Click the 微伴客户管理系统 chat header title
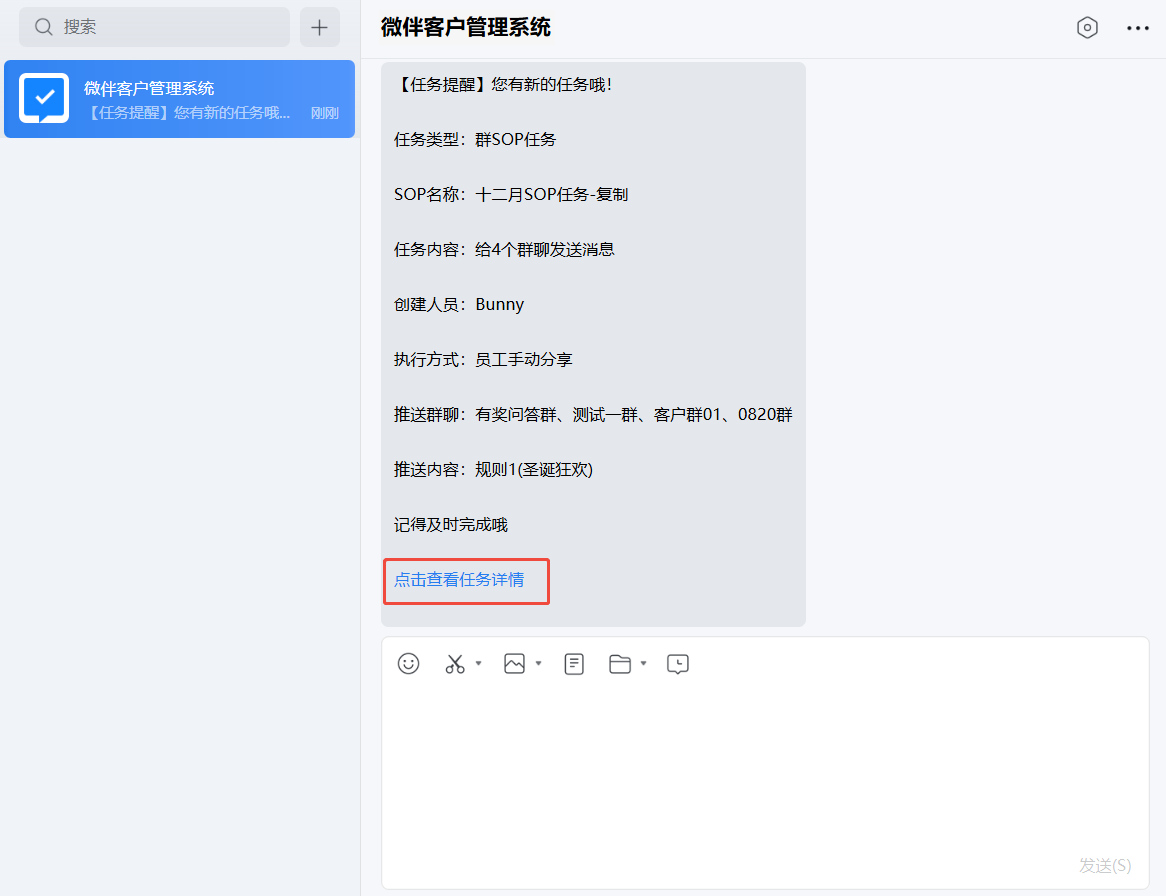Screen dimensions: 1166x896 466,28
